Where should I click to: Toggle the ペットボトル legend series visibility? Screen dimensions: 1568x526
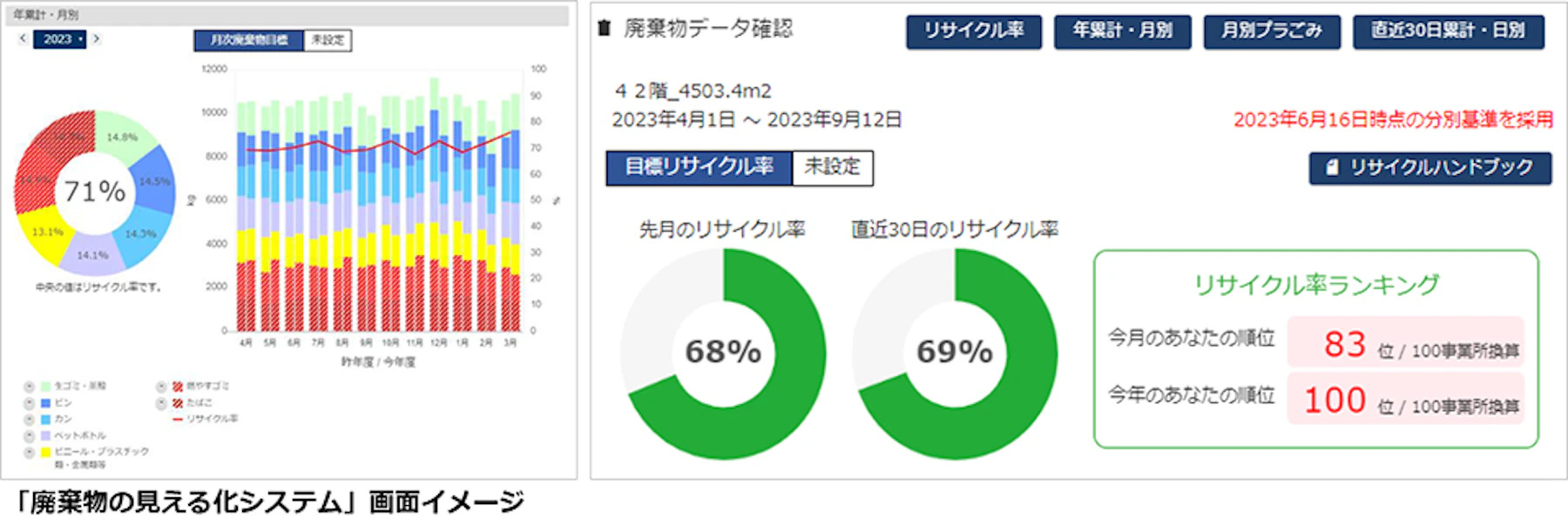[29, 435]
